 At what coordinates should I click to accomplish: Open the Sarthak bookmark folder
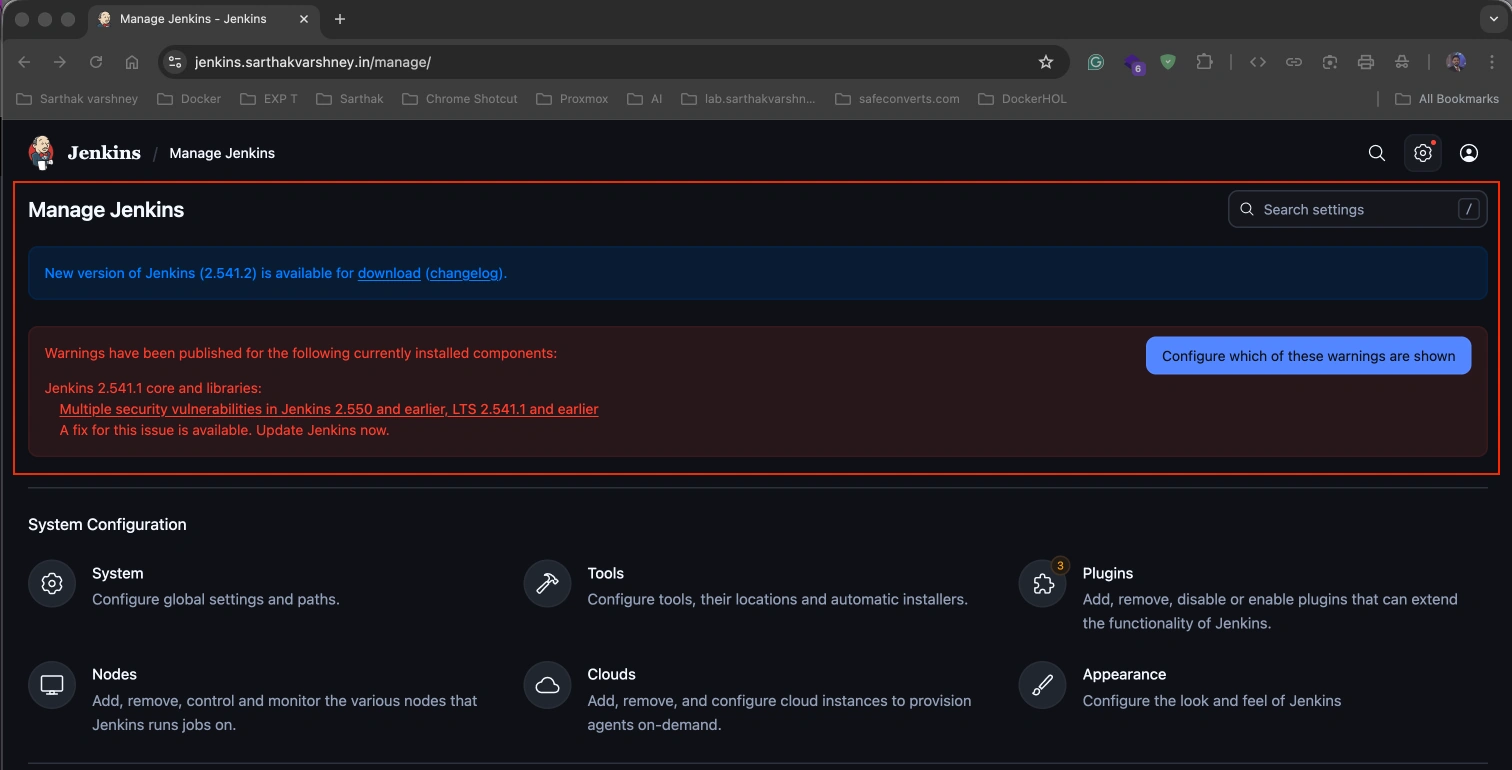coord(350,99)
